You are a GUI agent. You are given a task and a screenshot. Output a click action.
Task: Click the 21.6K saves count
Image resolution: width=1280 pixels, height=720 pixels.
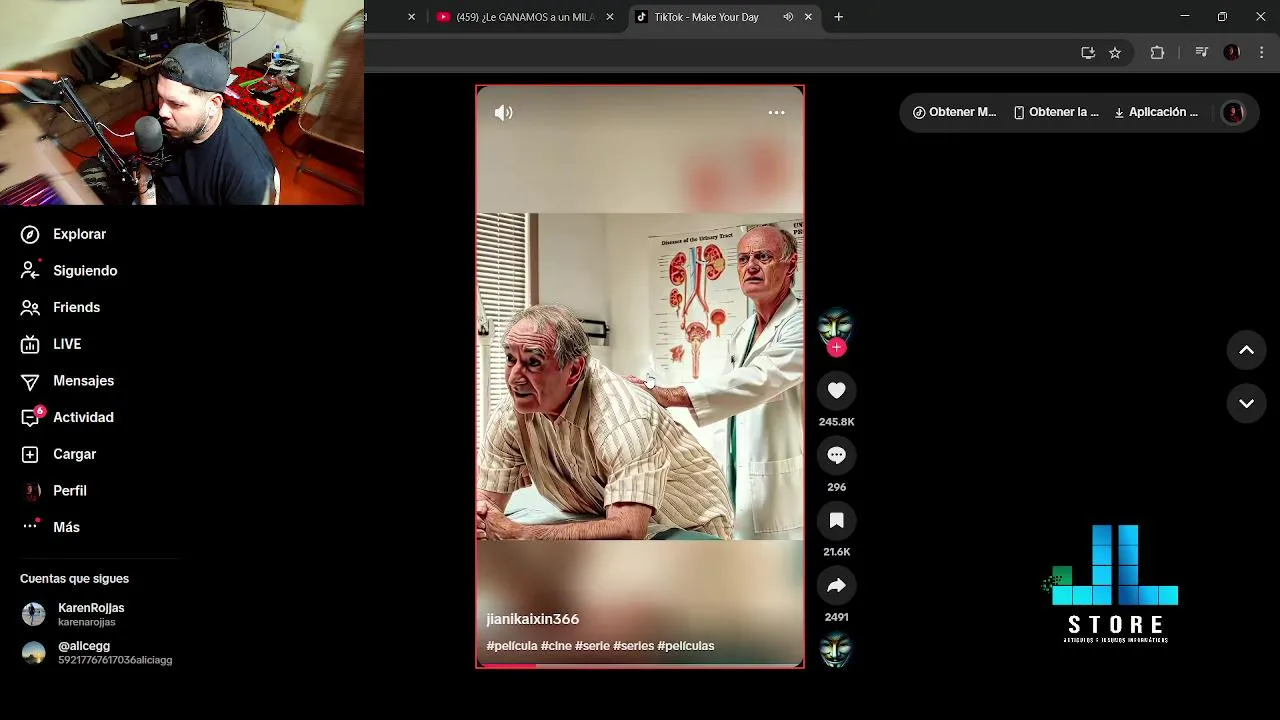point(837,552)
